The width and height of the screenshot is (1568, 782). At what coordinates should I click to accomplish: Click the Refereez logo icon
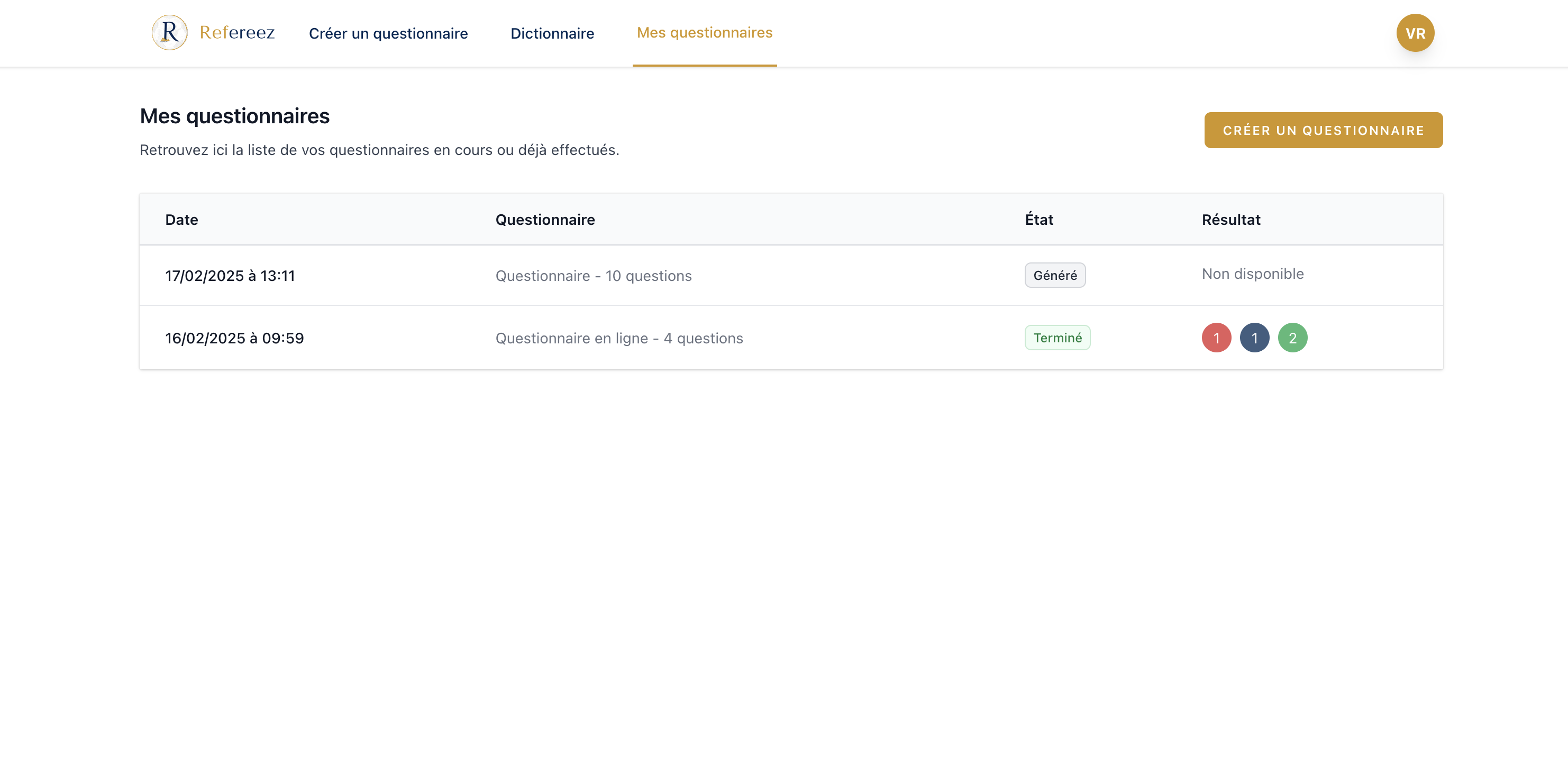(169, 32)
